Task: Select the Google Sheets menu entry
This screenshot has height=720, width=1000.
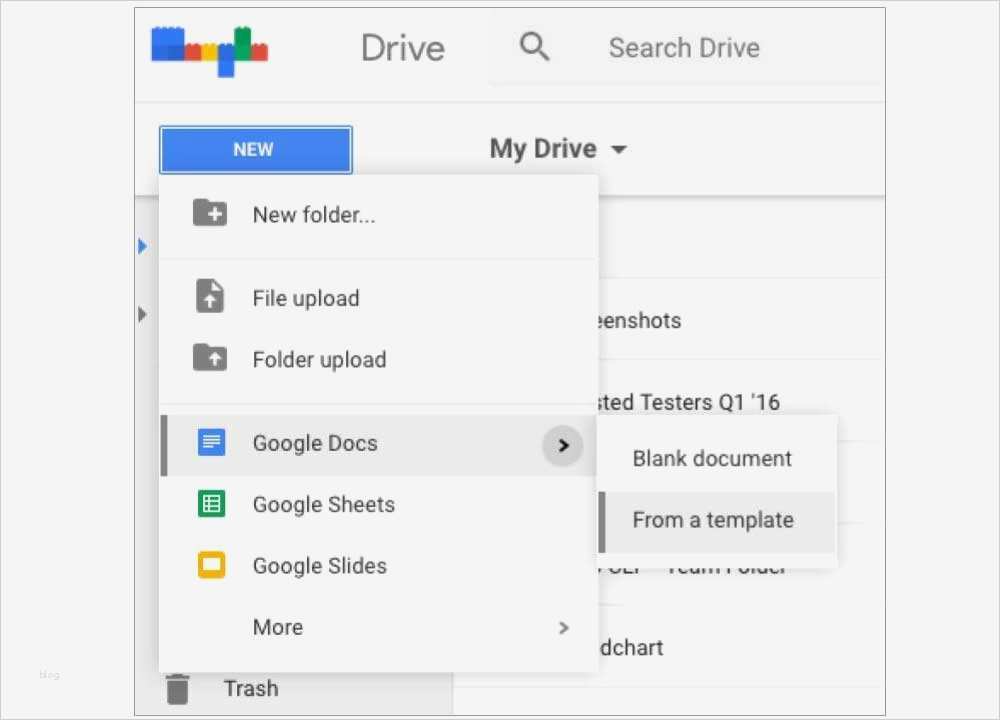Action: (x=324, y=505)
